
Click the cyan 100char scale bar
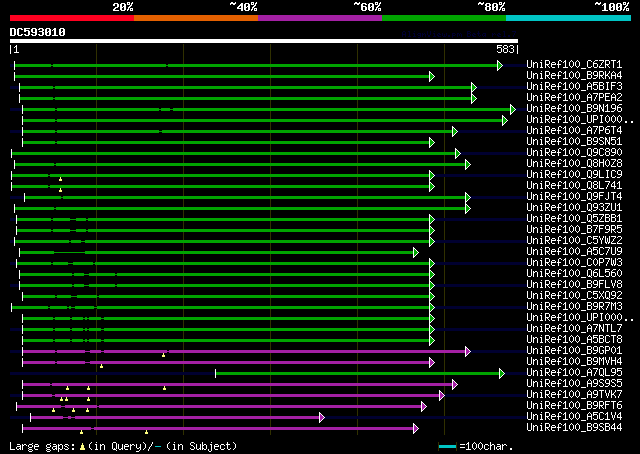click(x=447, y=447)
